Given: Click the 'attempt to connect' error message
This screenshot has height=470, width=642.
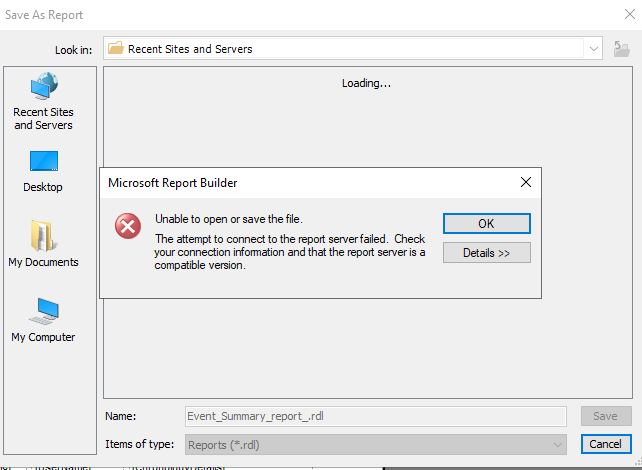Looking at the screenshot, I should coord(290,252).
